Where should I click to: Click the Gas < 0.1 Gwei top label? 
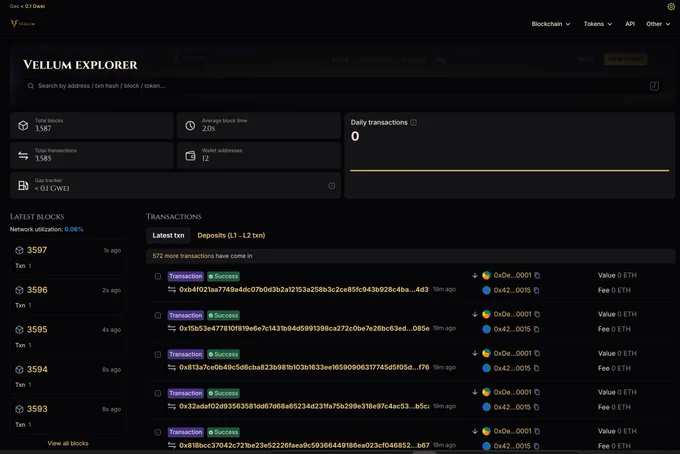click(x=27, y=6)
